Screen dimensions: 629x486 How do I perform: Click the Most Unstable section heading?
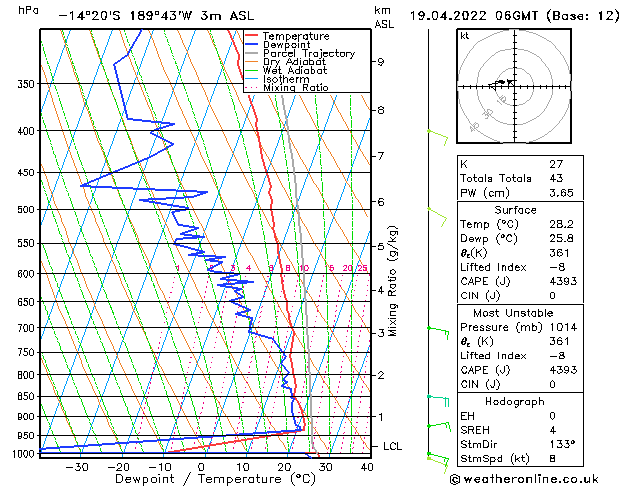point(513,313)
